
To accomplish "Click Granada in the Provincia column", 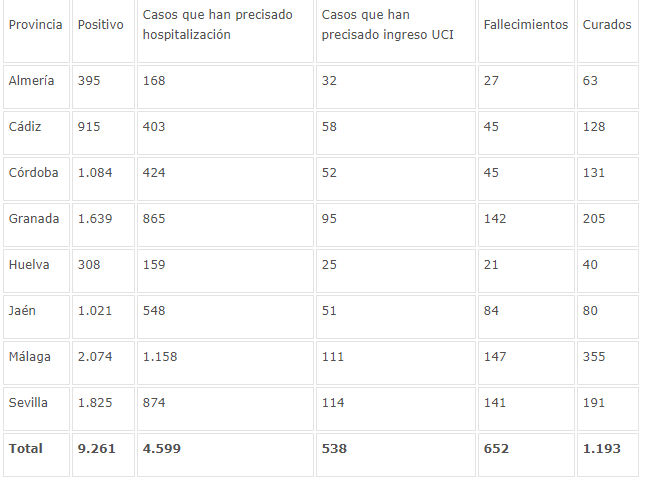I will coord(34,218).
